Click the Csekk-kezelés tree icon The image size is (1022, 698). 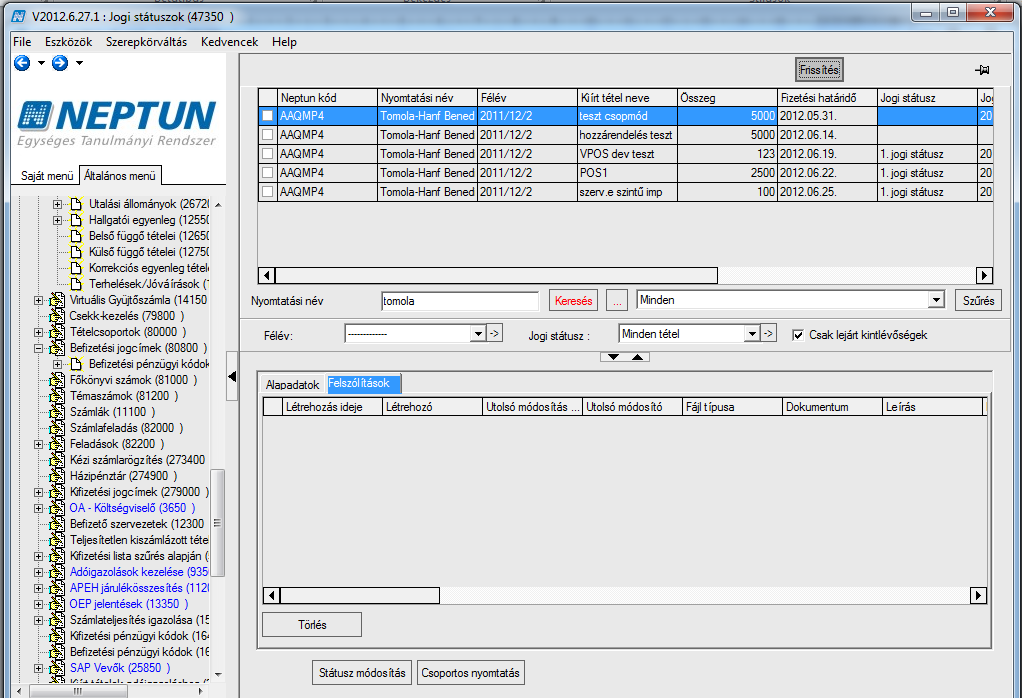click(57, 316)
